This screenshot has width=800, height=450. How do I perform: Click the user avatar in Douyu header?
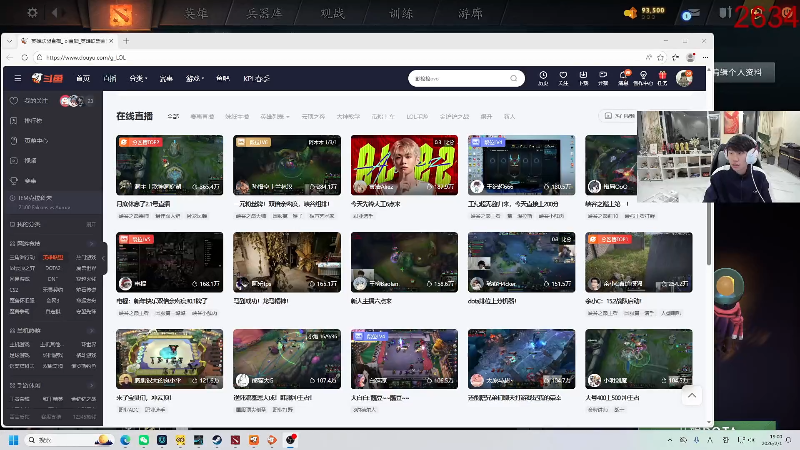coord(684,78)
